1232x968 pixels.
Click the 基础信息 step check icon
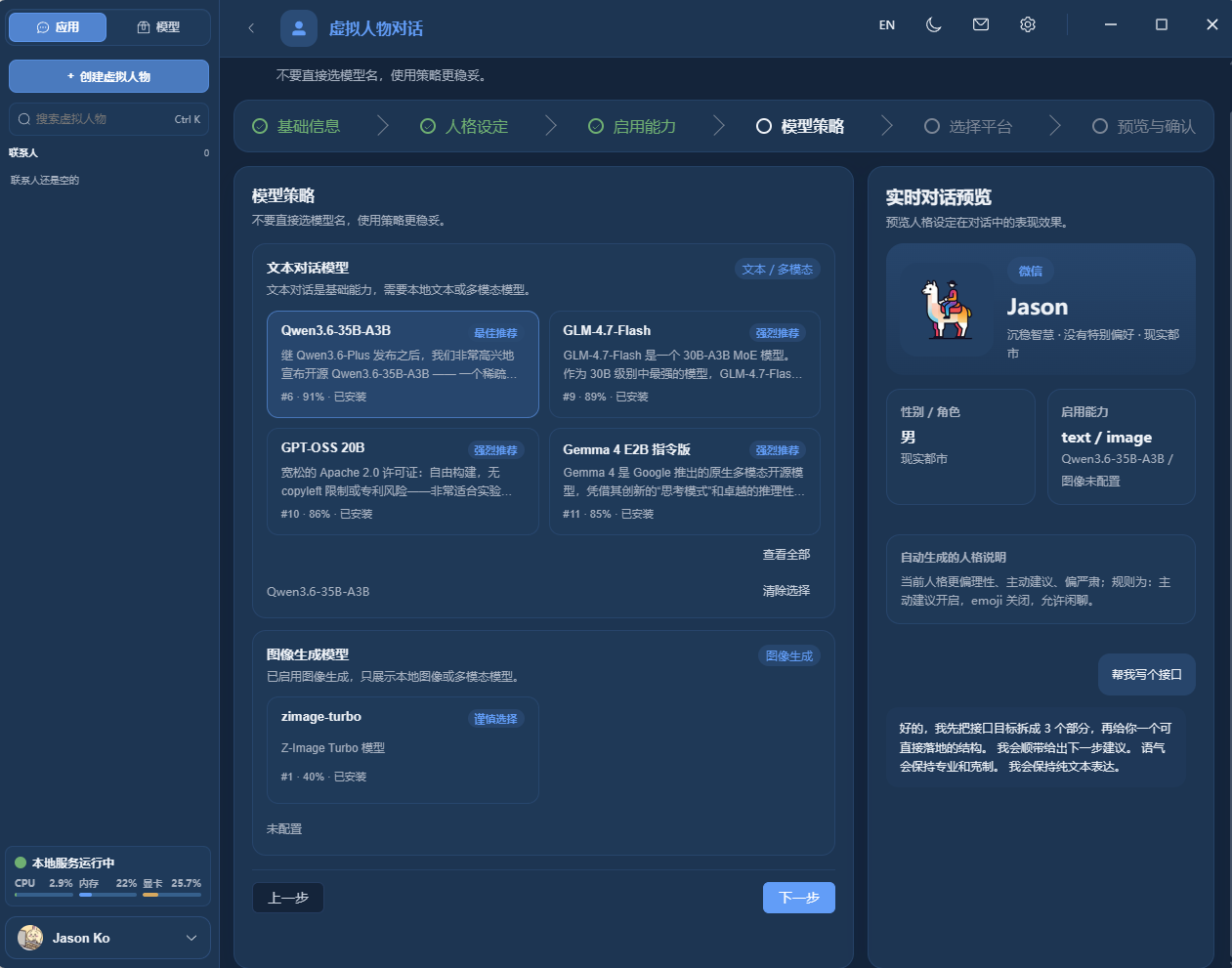pos(260,126)
